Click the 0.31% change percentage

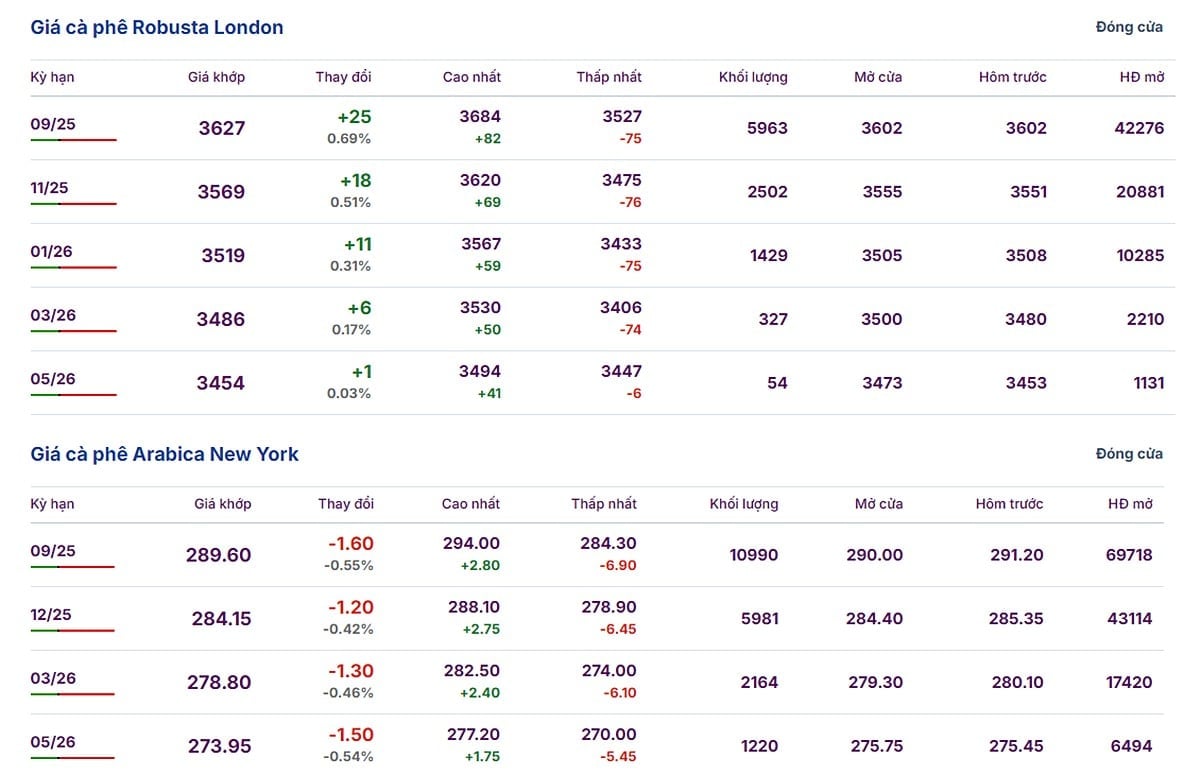click(x=350, y=266)
